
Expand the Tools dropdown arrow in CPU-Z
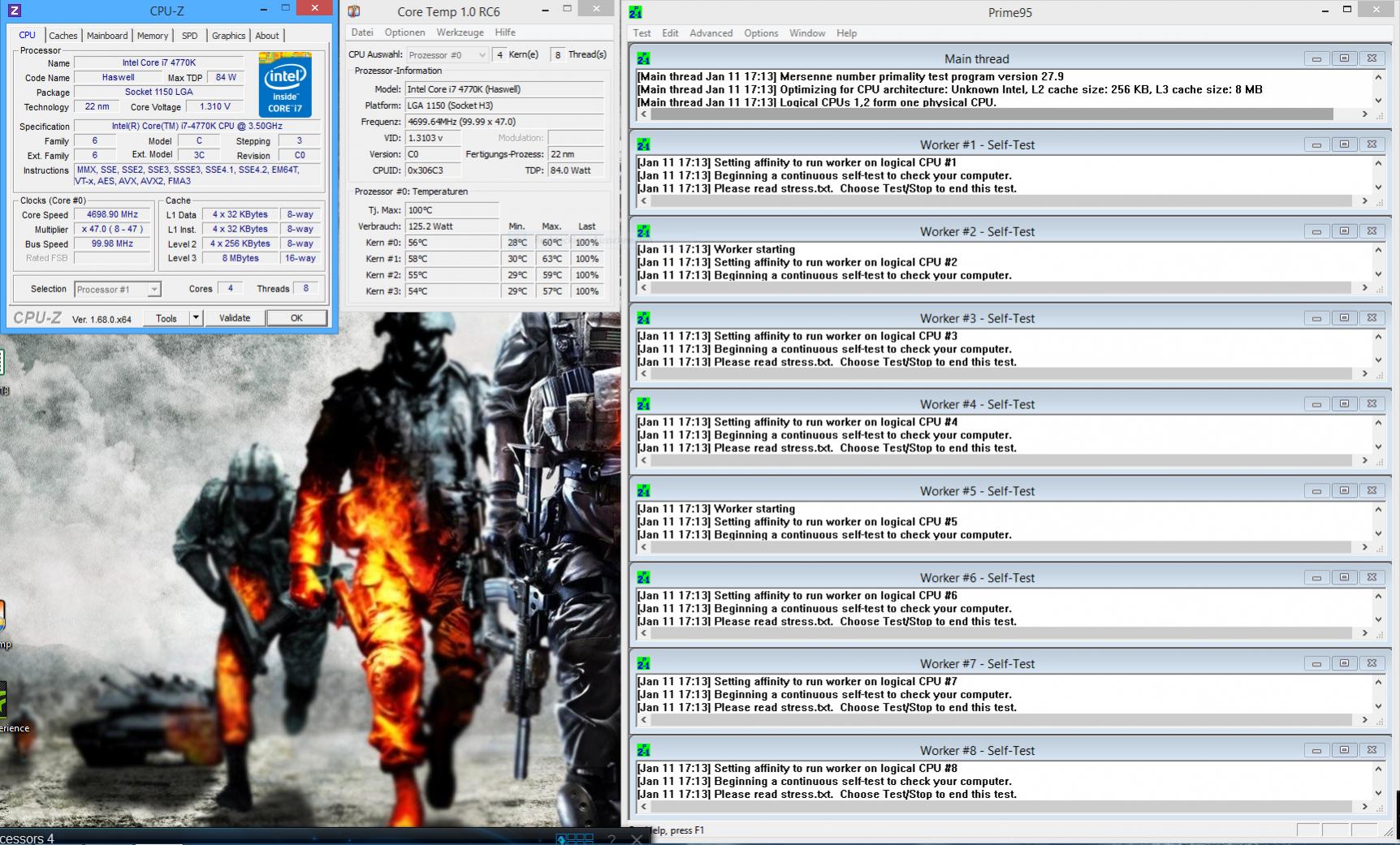196,318
